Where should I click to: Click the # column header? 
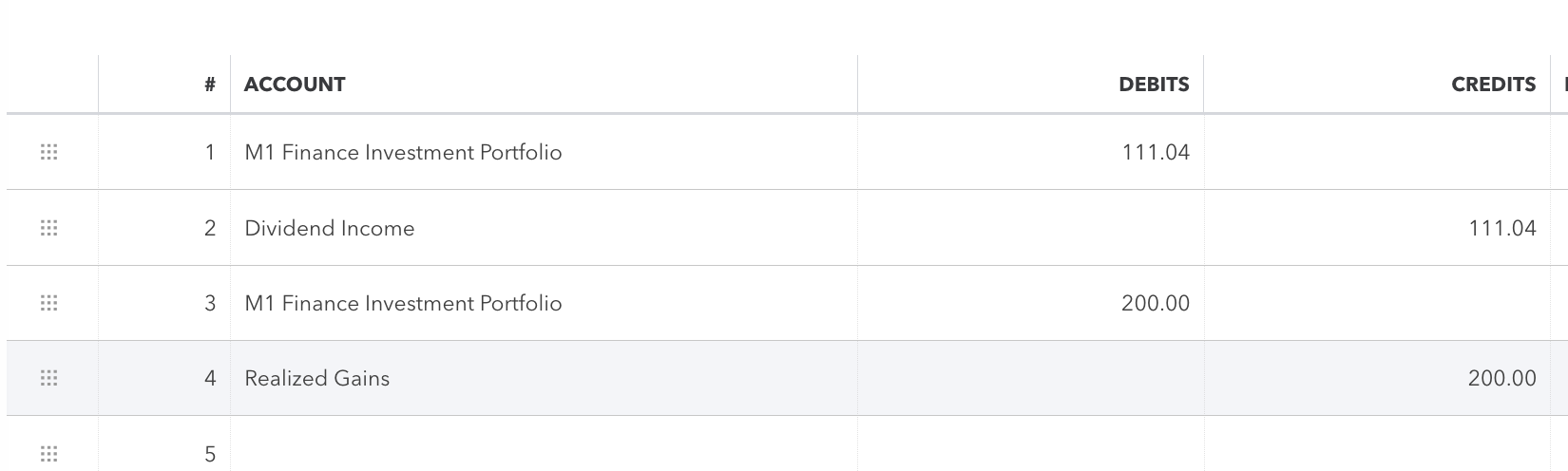click(x=210, y=85)
